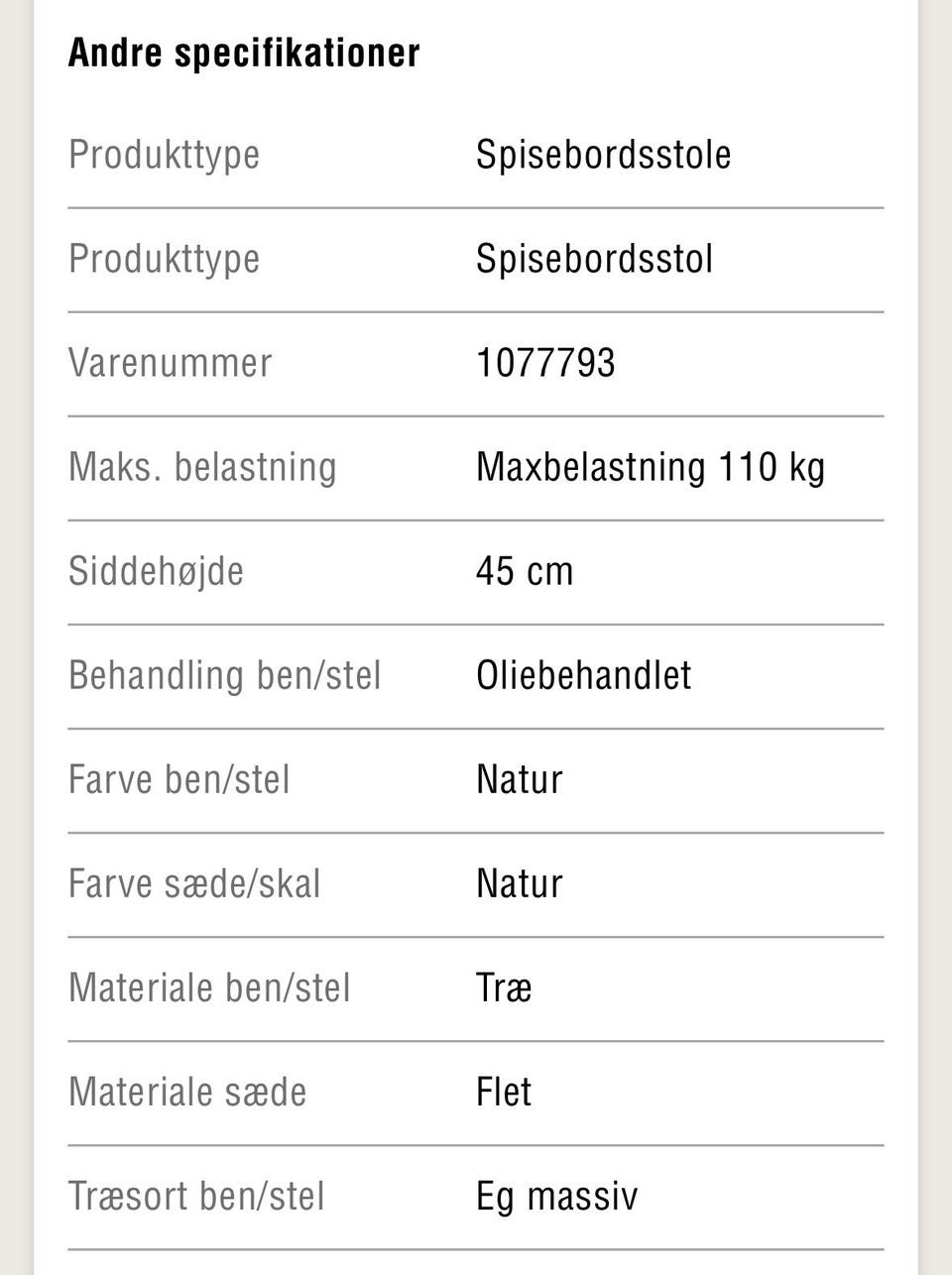Click the 'Behandling ben/stel' label
Screen dimensions: 952x1275
click(224, 675)
